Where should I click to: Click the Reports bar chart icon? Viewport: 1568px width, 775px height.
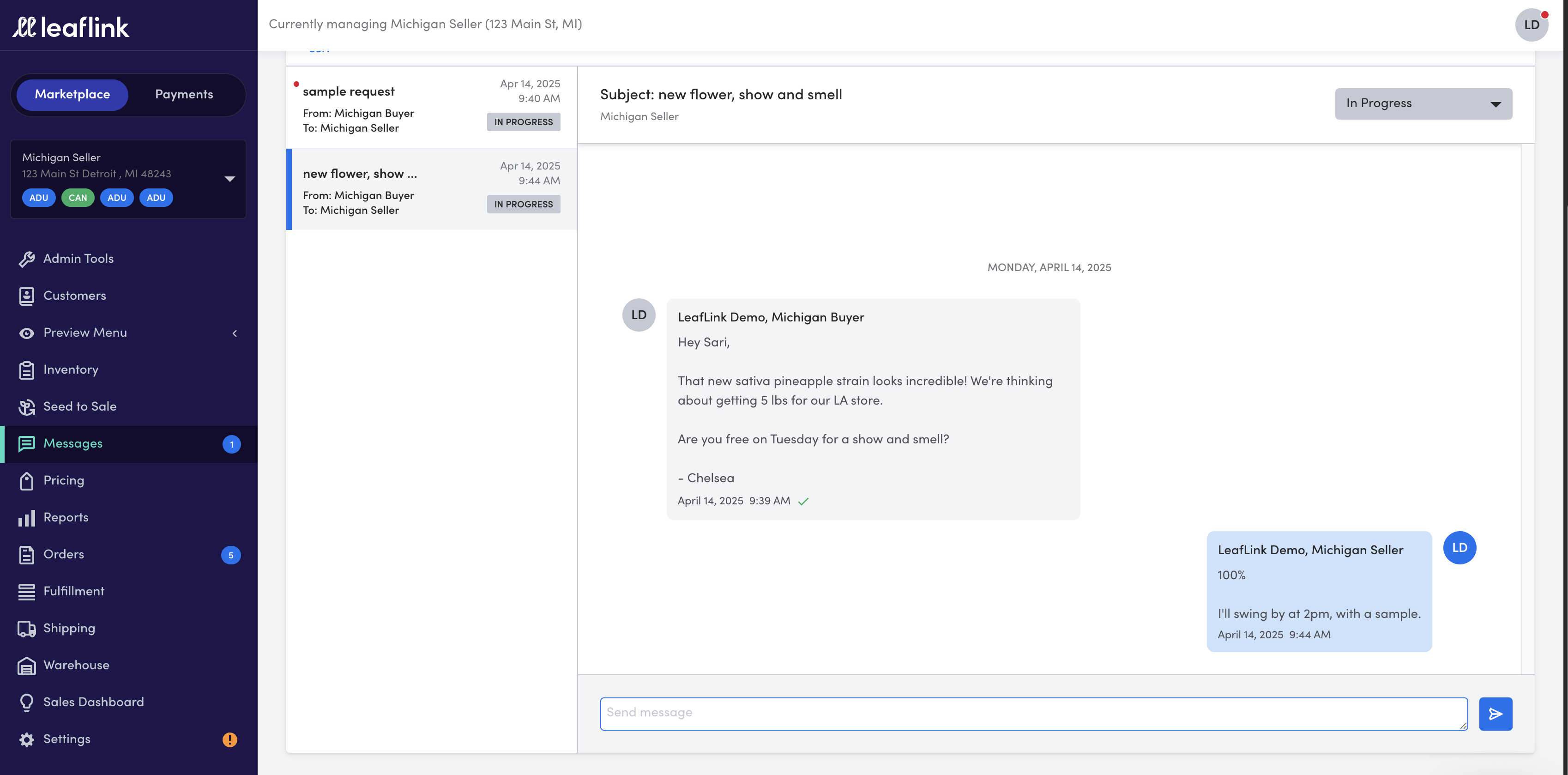pyautogui.click(x=27, y=518)
